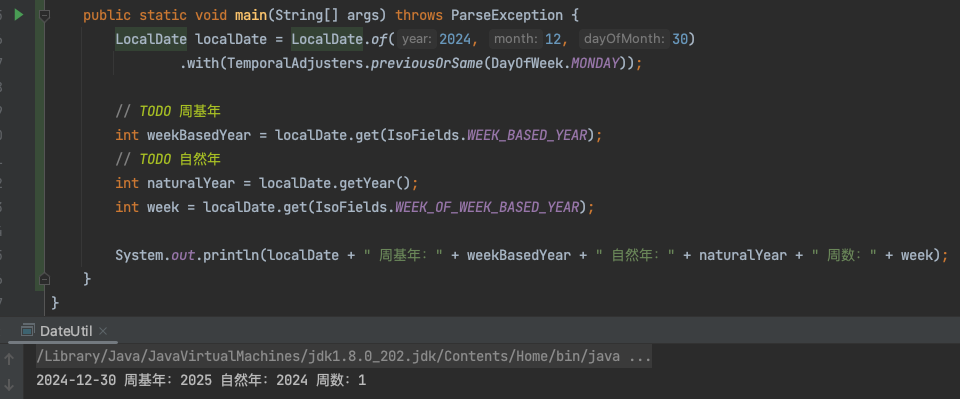Screen dimensions: 960x399
Task: Click the down arrow in the run console
Action: click(x=9, y=384)
